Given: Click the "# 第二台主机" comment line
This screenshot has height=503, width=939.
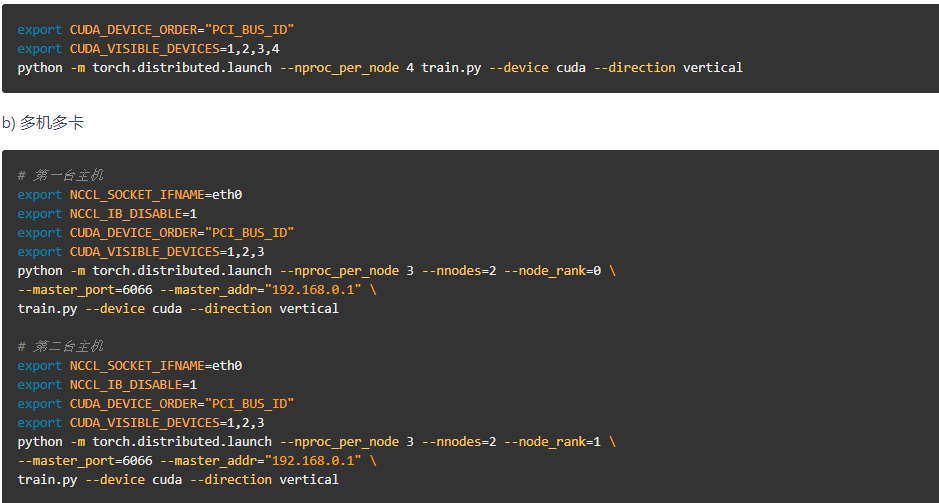Looking at the screenshot, I should point(60,346).
